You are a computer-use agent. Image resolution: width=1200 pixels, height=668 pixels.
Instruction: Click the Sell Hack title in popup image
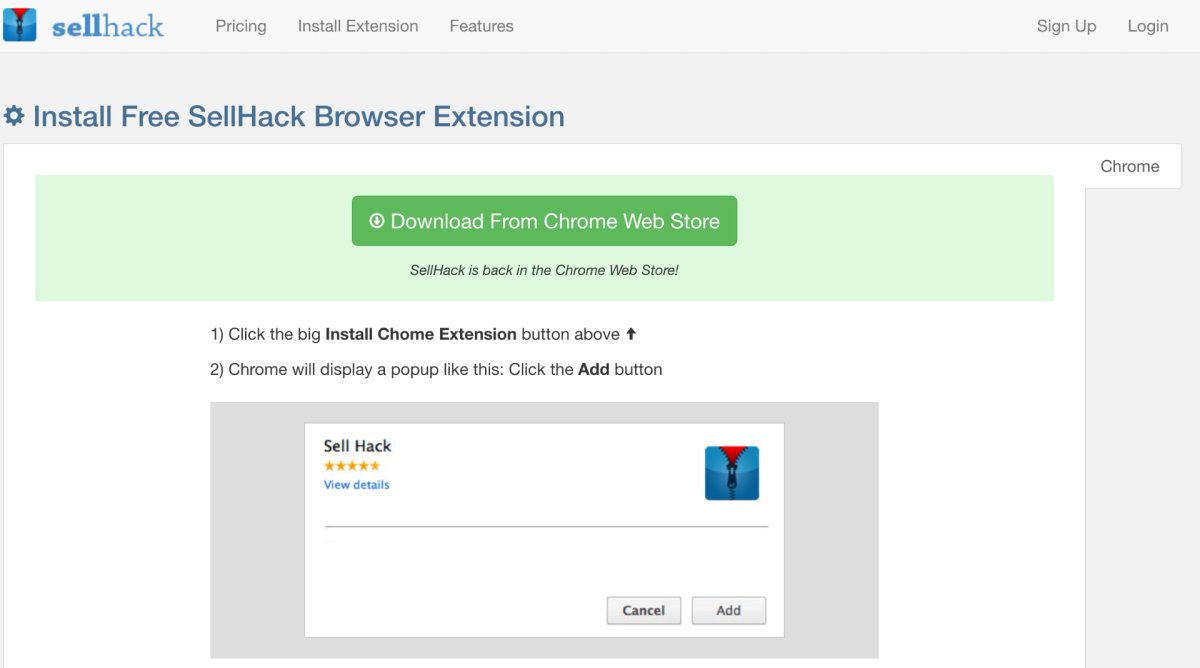coord(357,446)
